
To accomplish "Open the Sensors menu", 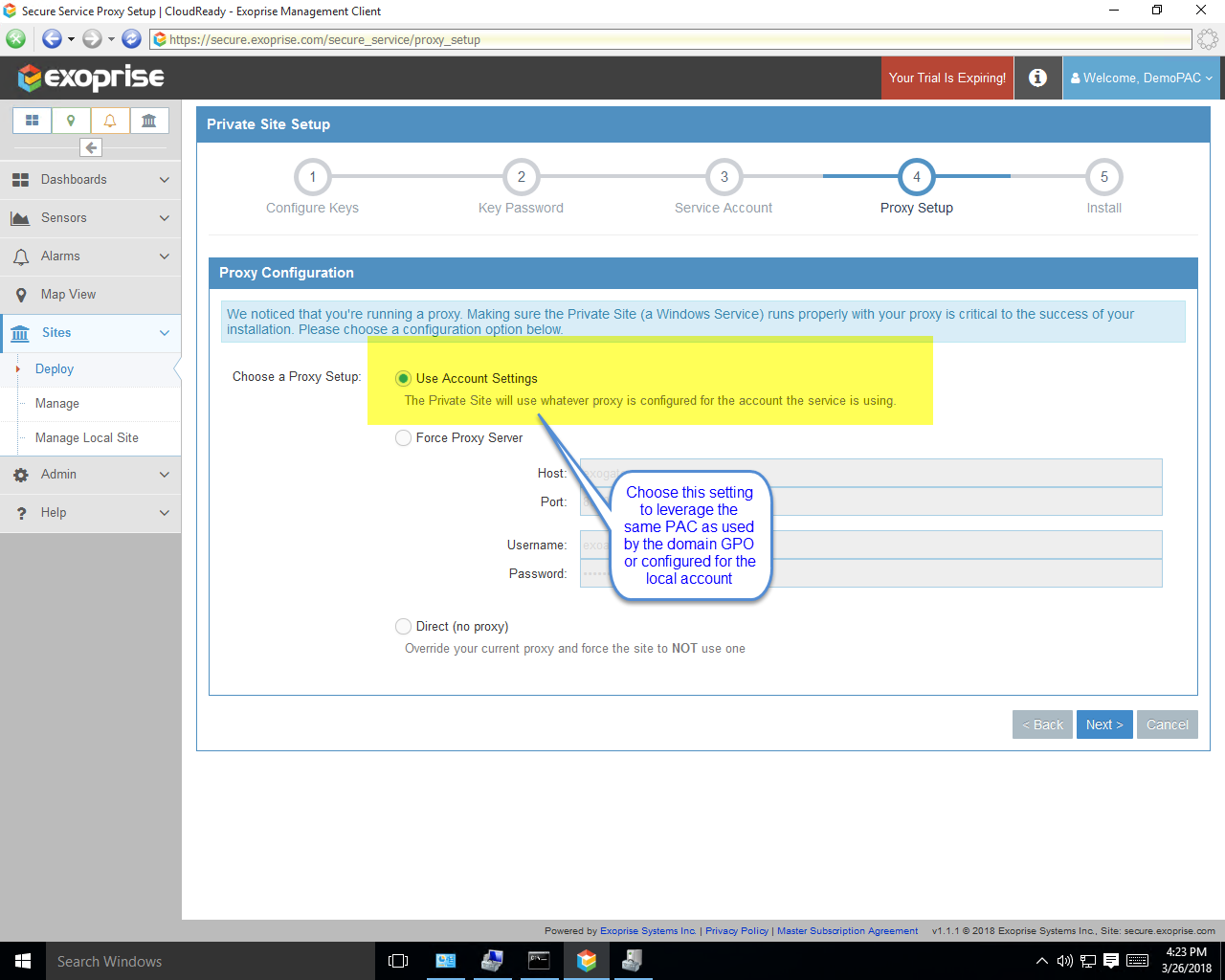I will (91, 218).
